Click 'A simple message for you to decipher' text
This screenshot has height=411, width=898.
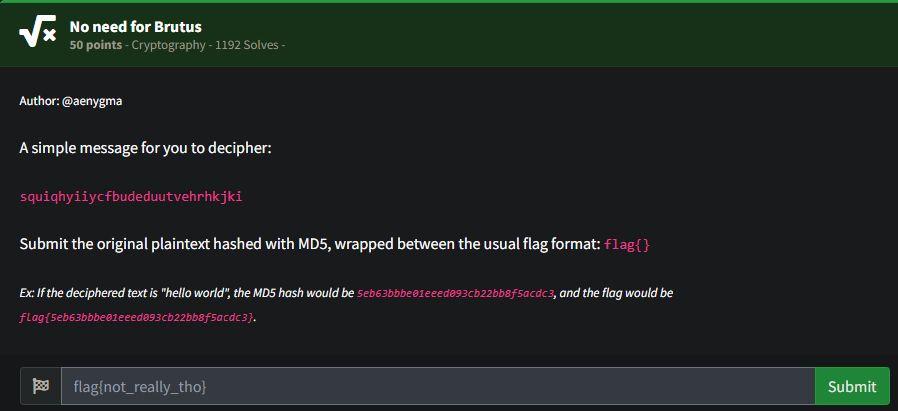tap(145, 149)
